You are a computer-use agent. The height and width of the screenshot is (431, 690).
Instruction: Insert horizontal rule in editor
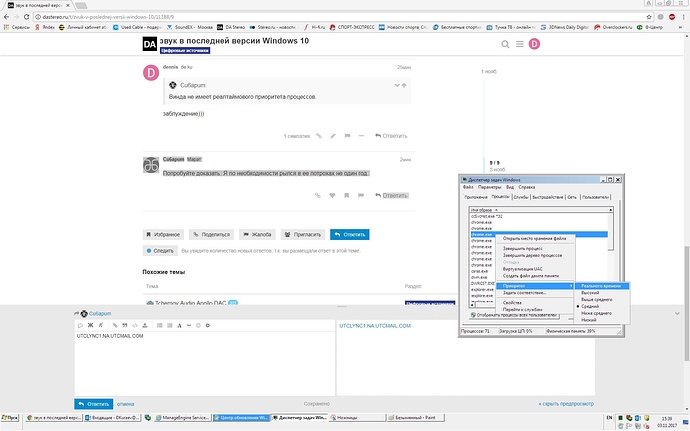(x=189, y=325)
